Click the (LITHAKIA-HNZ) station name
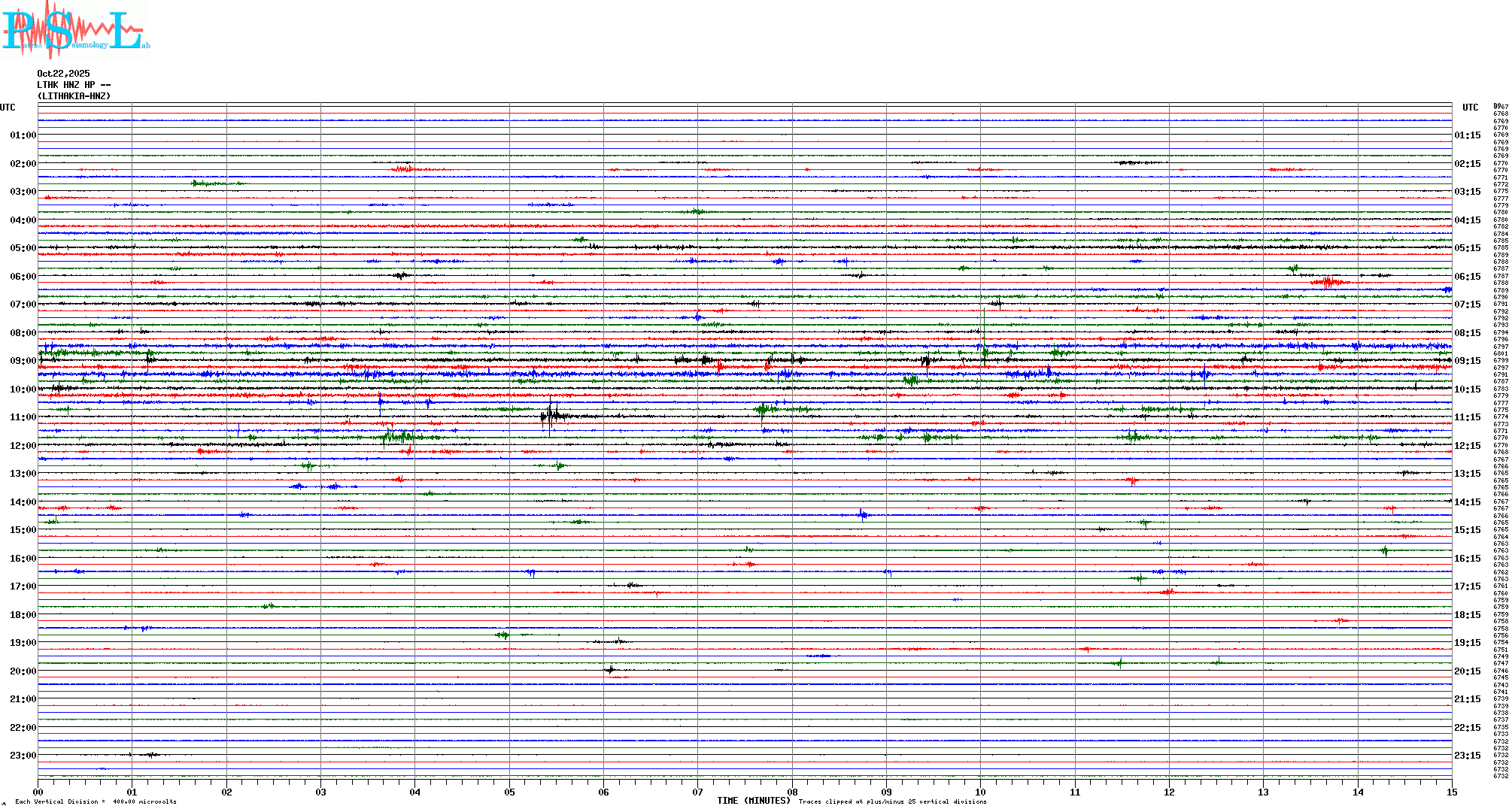 [74, 96]
